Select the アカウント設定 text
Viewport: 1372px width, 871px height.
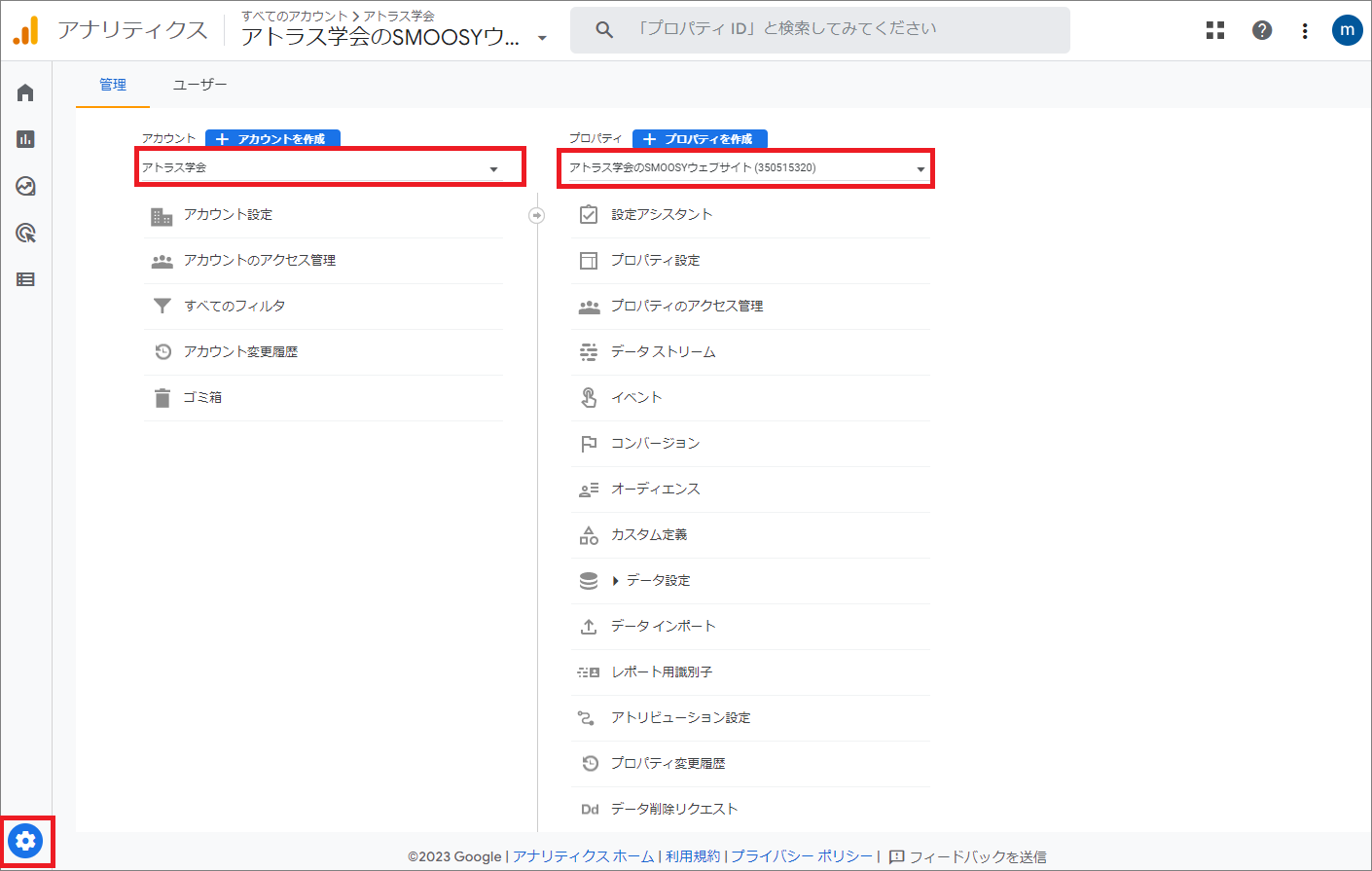click(x=228, y=215)
